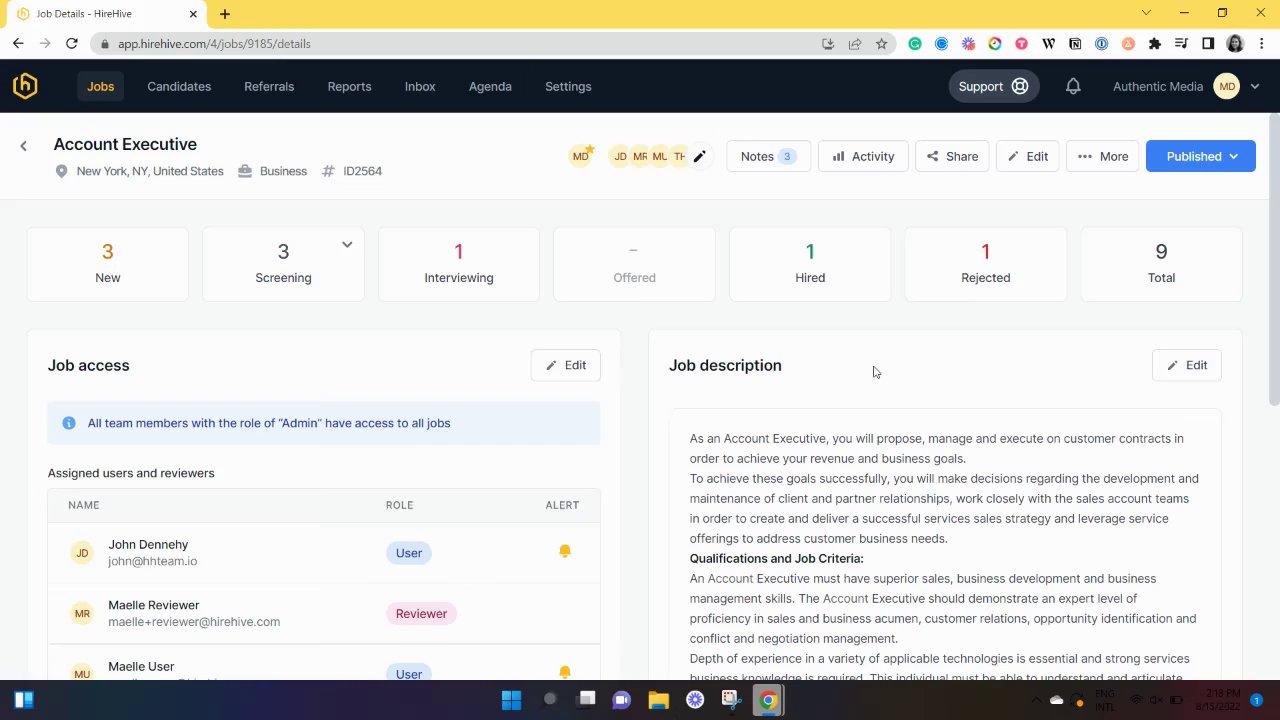1280x720 pixels.
Task: Show Total candidates card
Action: tap(1161, 264)
